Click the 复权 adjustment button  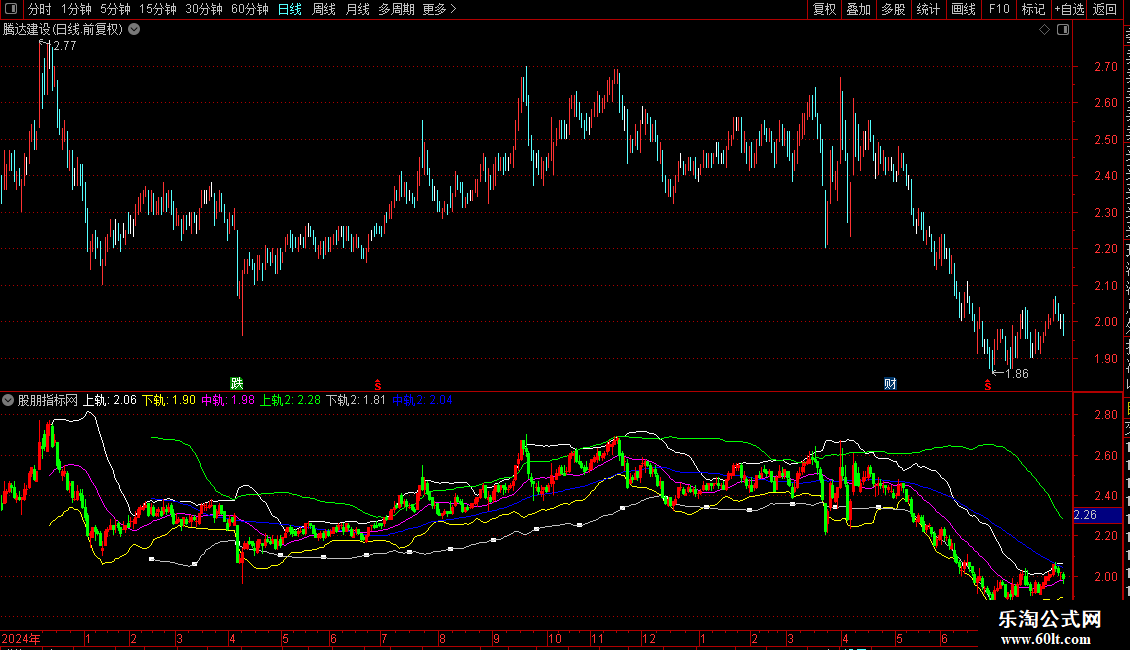(824, 9)
